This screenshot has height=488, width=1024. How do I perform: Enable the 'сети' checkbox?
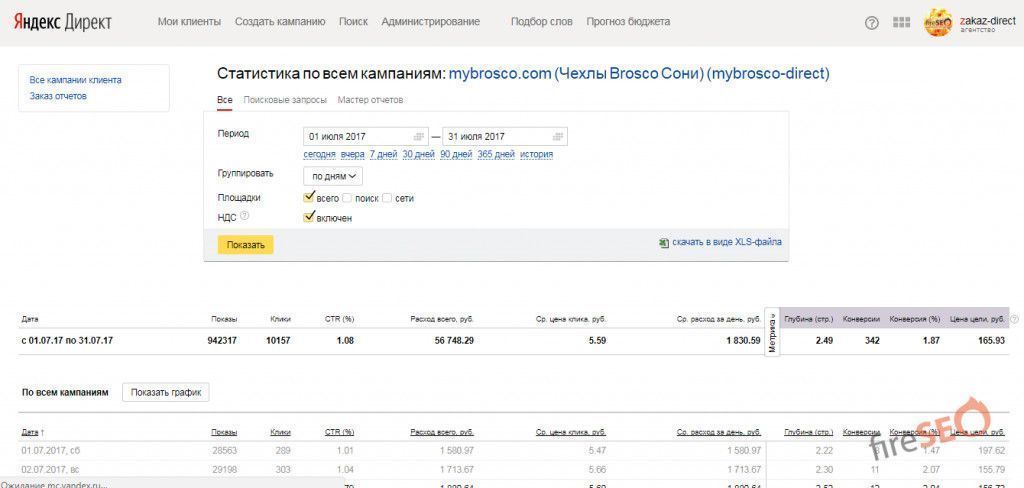click(x=387, y=198)
